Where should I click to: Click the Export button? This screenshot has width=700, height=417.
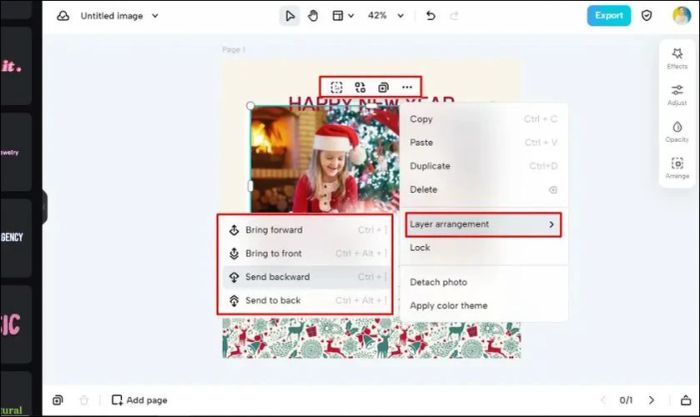pos(608,16)
